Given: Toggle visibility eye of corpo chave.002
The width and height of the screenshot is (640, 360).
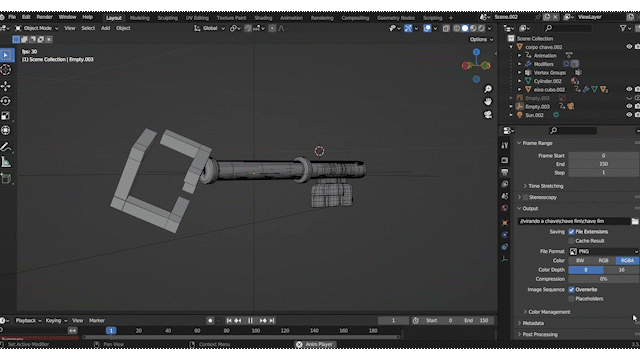Looking at the screenshot, I should point(629,47).
